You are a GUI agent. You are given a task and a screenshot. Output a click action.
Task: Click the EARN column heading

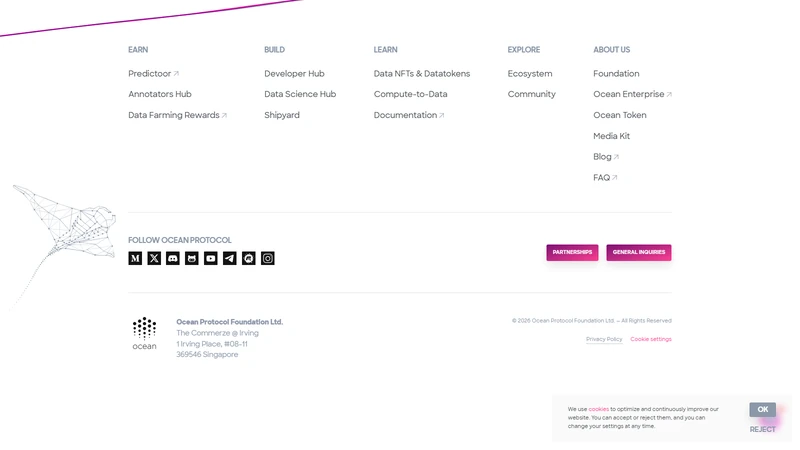[x=138, y=49]
